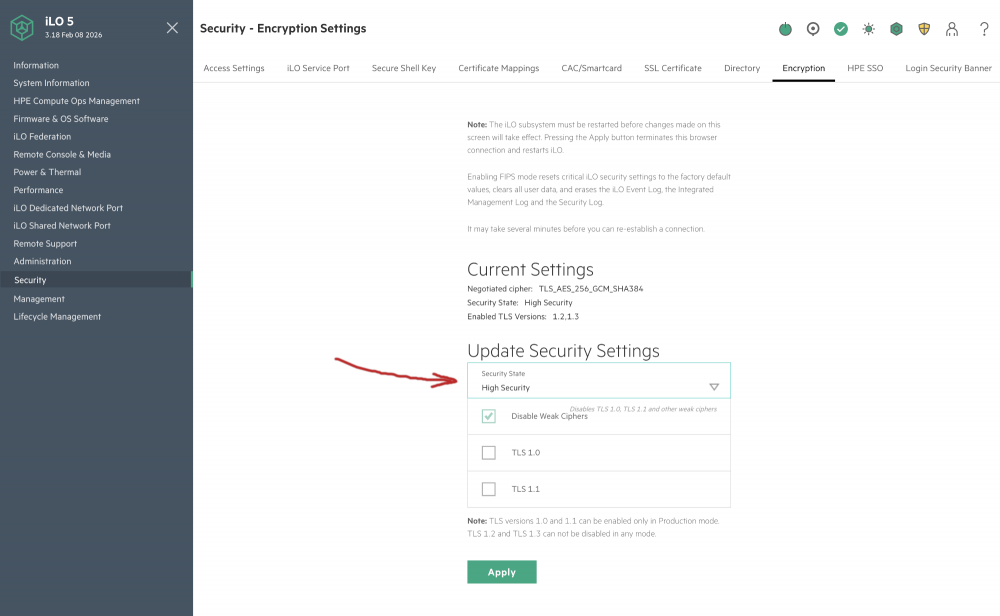Open iLO Dedicated Network Port
This screenshot has height=616, width=1000.
(68, 208)
